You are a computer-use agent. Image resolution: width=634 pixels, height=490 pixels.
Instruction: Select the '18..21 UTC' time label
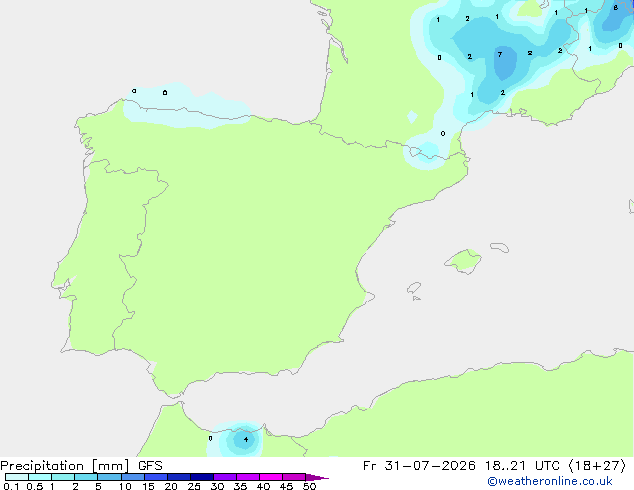pyautogui.click(x=522, y=466)
